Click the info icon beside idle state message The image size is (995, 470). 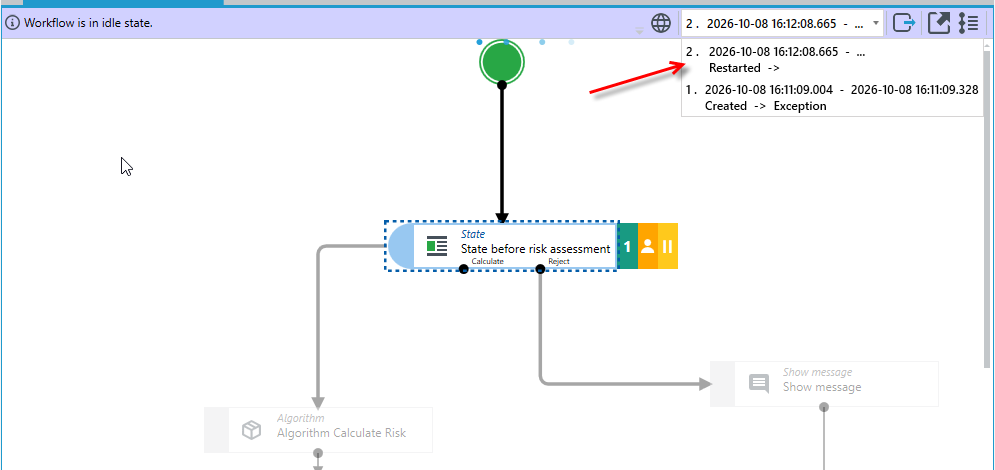click(x=13, y=23)
